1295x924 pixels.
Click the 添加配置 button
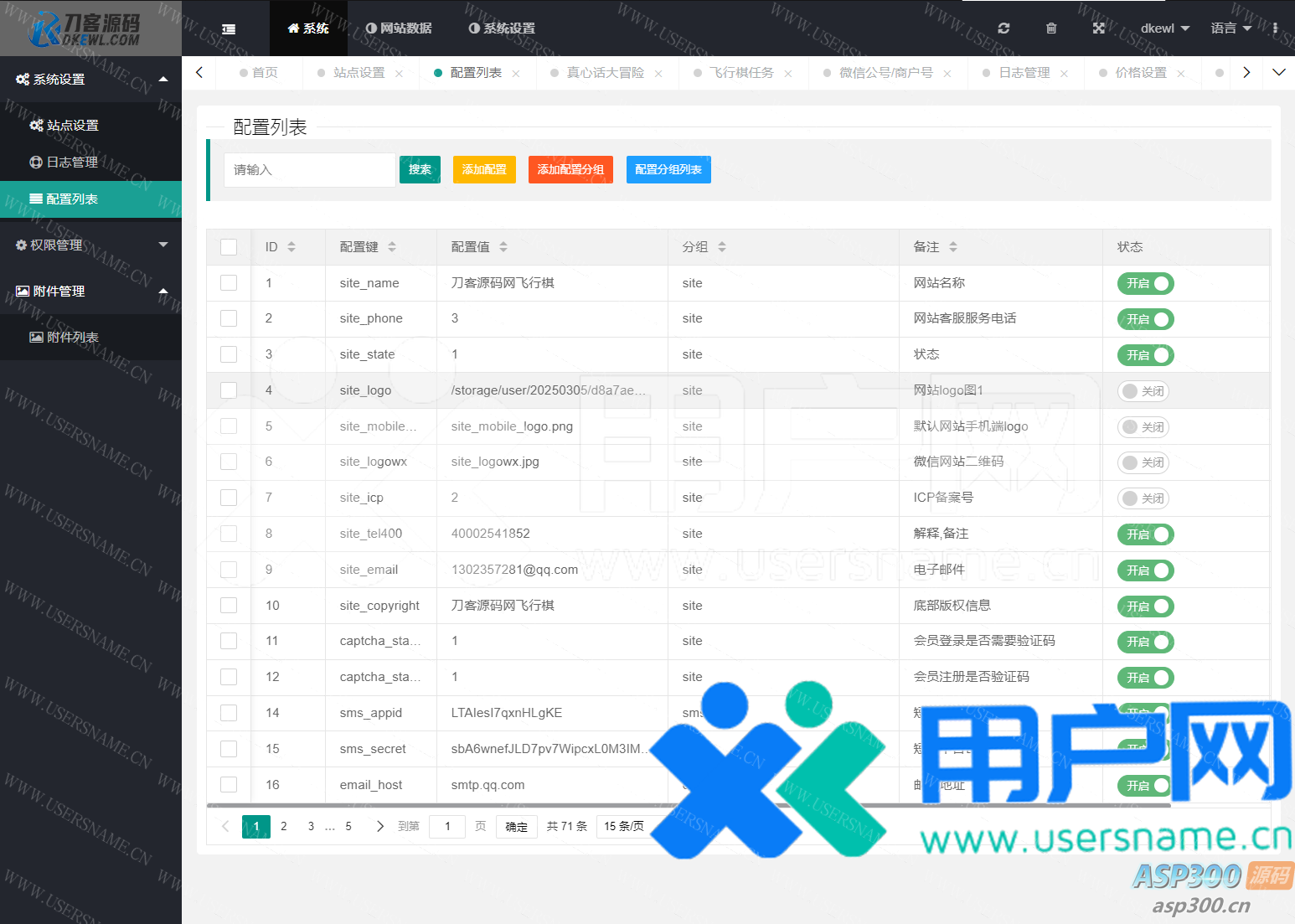pos(484,169)
